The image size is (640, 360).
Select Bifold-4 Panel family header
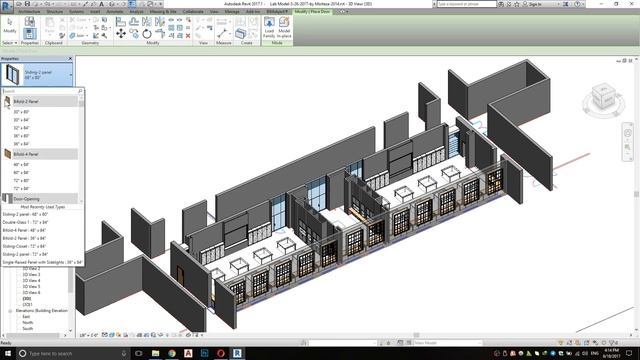40,154
